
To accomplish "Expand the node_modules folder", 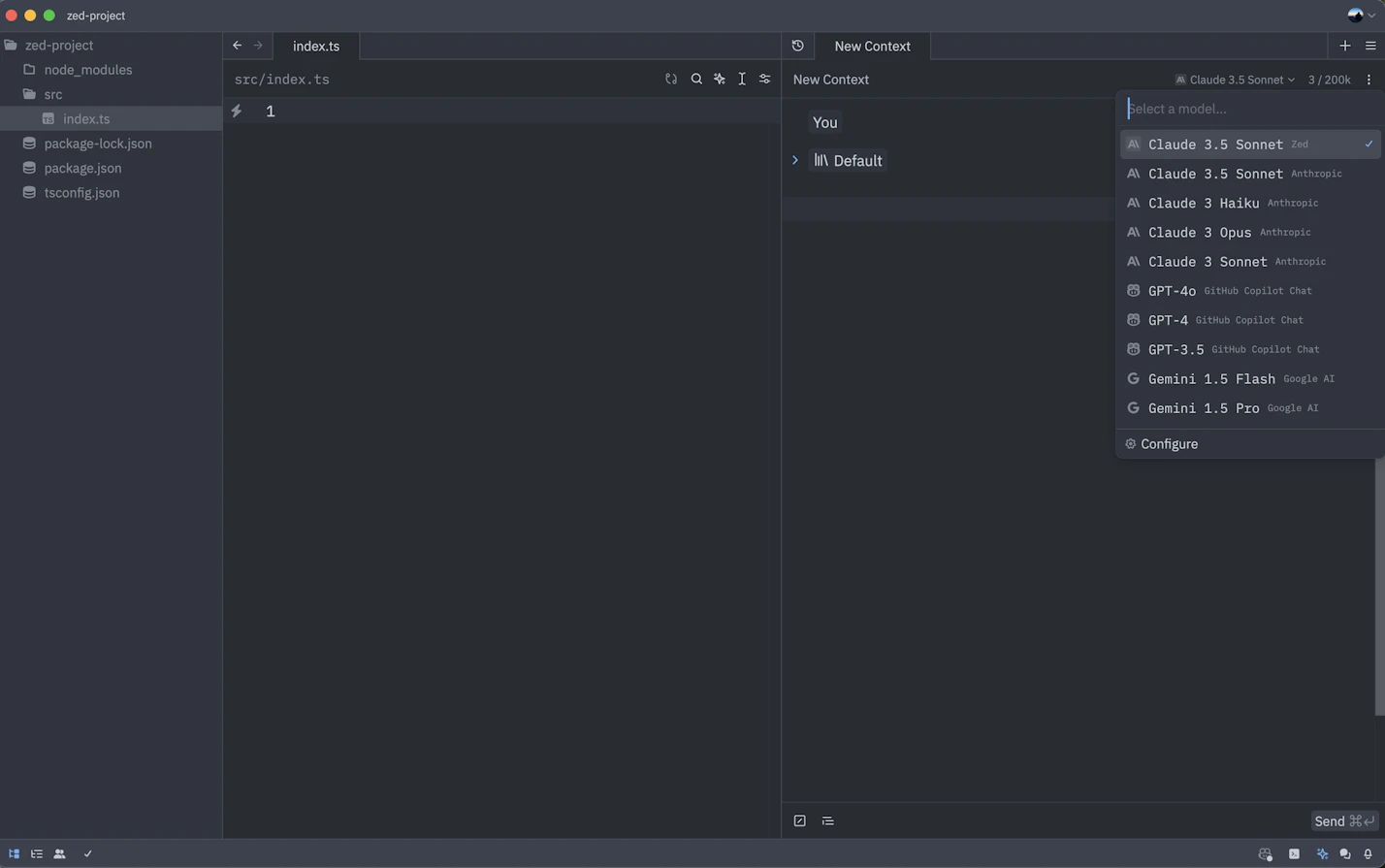I will pos(87,70).
